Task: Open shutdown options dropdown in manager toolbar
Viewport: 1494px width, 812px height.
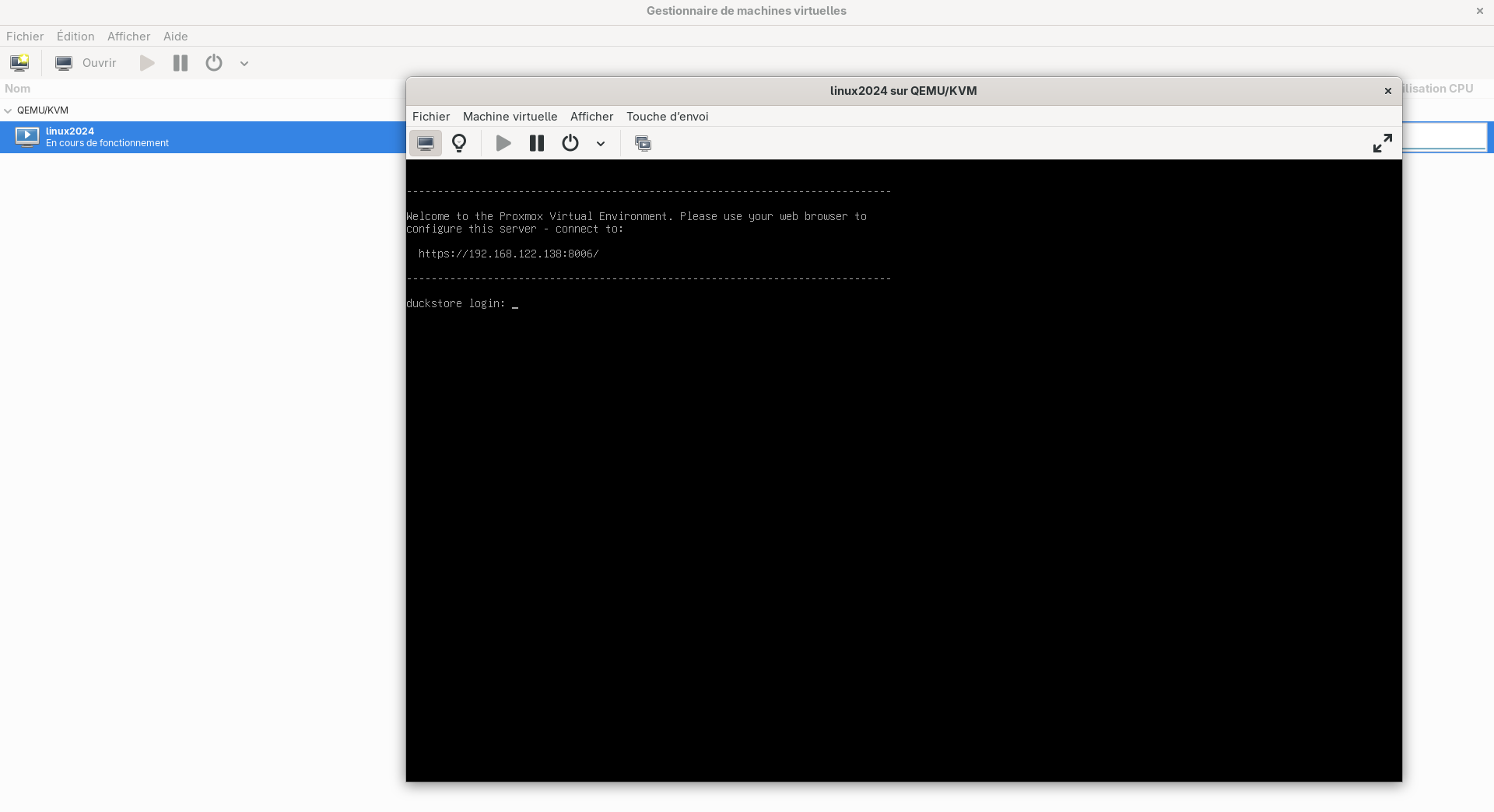Action: (x=244, y=64)
